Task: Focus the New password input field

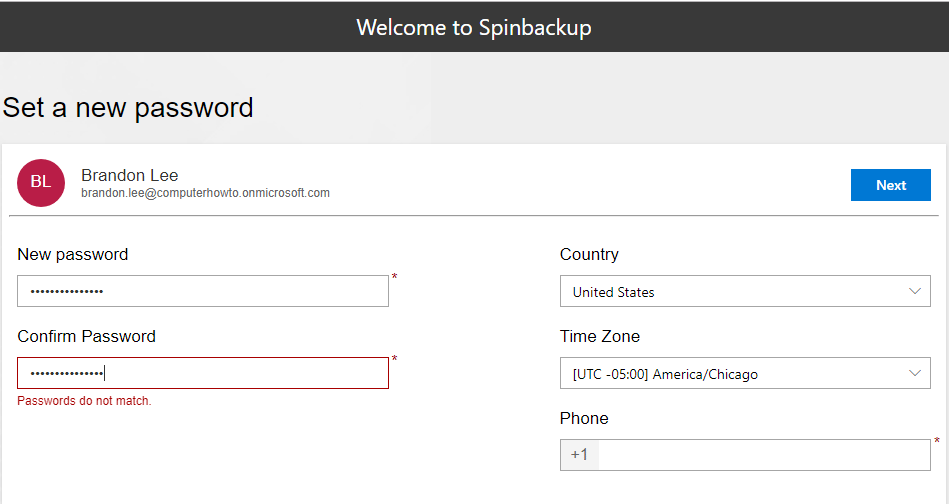Action: (202, 291)
